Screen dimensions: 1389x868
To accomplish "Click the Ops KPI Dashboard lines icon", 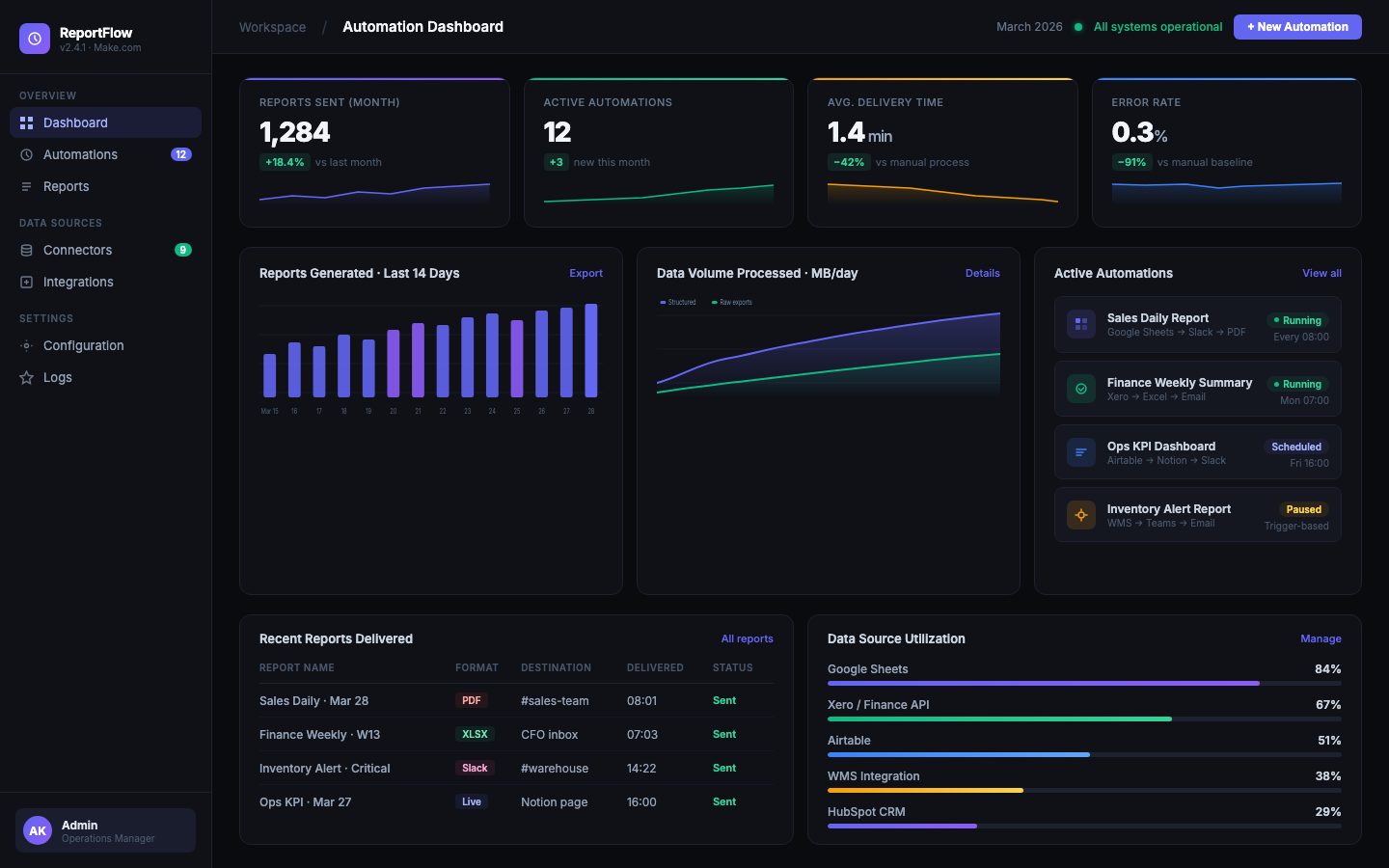I will [x=1081, y=452].
